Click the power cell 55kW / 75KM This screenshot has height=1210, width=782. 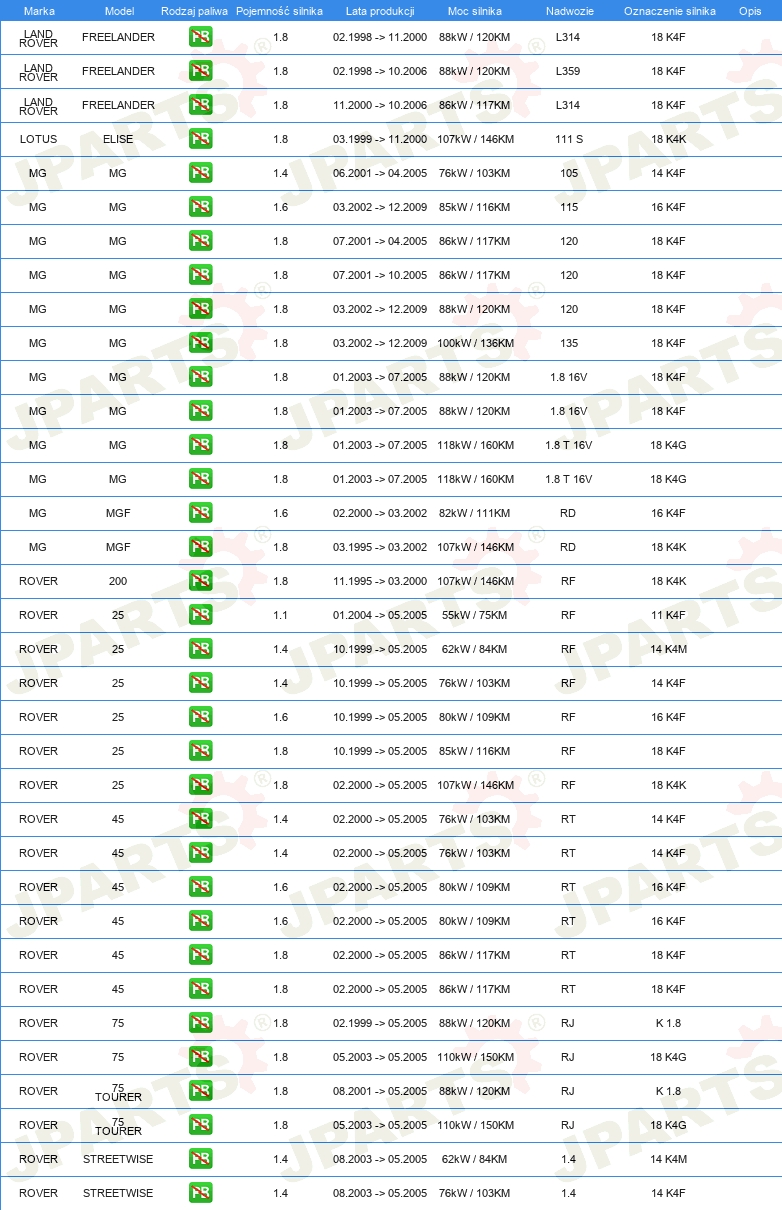coord(475,615)
